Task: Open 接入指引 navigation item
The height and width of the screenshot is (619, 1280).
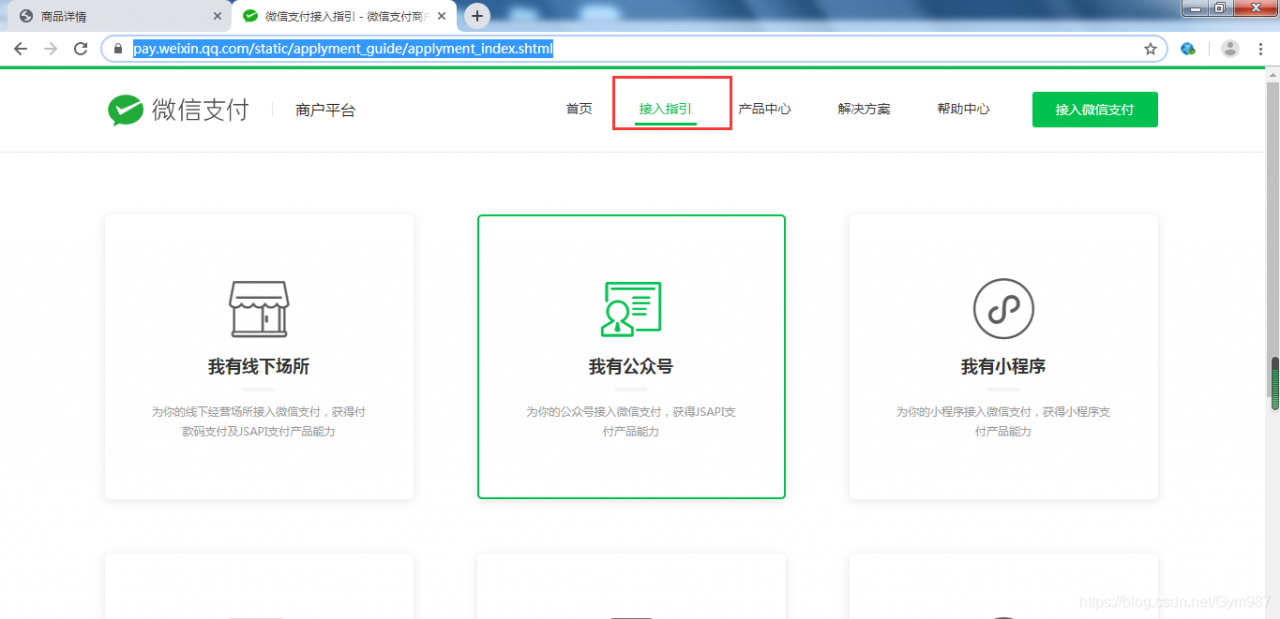Action: pos(665,109)
